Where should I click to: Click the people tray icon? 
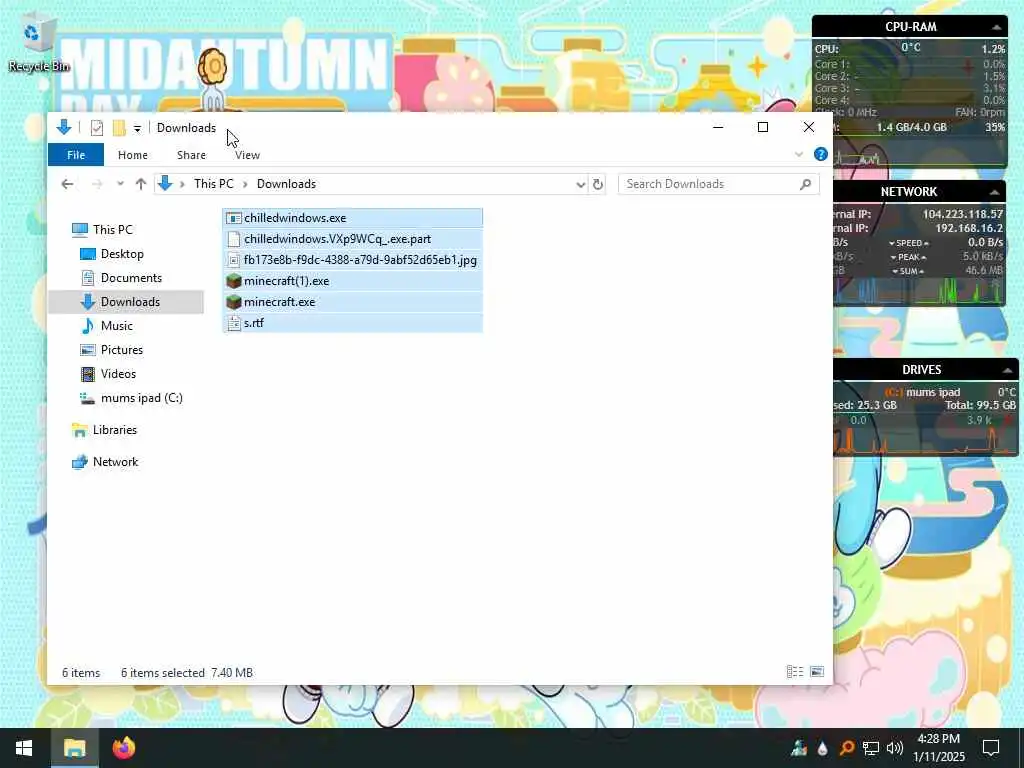(799, 749)
